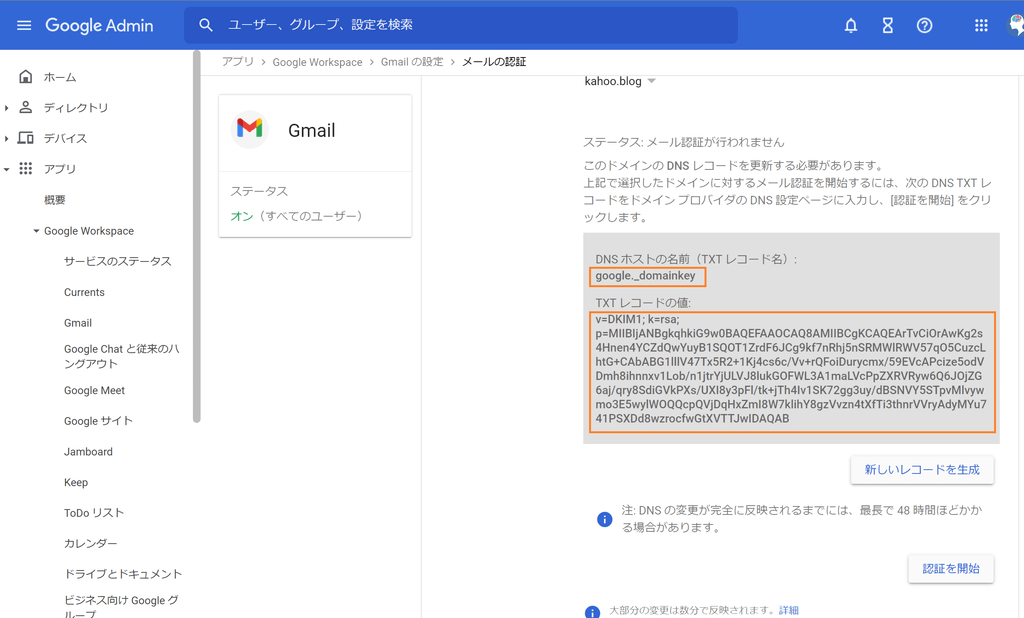Click google._domainkey host name text
This screenshot has width=1024, height=618.
click(x=645, y=276)
